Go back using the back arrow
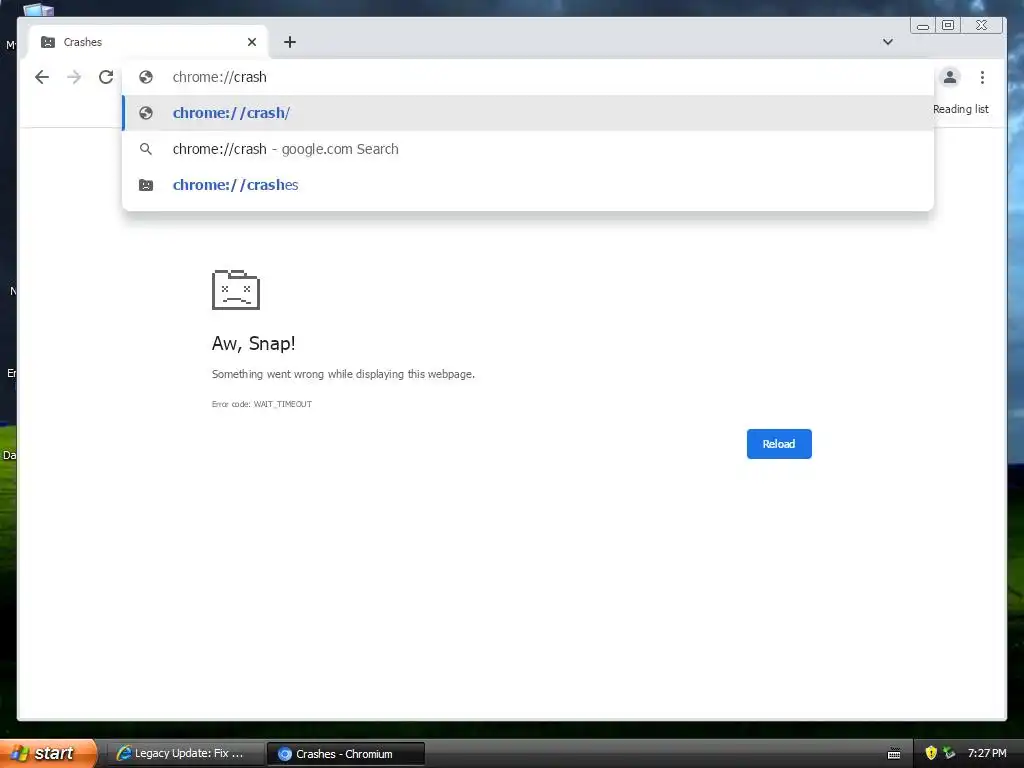Image resolution: width=1024 pixels, height=768 pixels. (42, 77)
